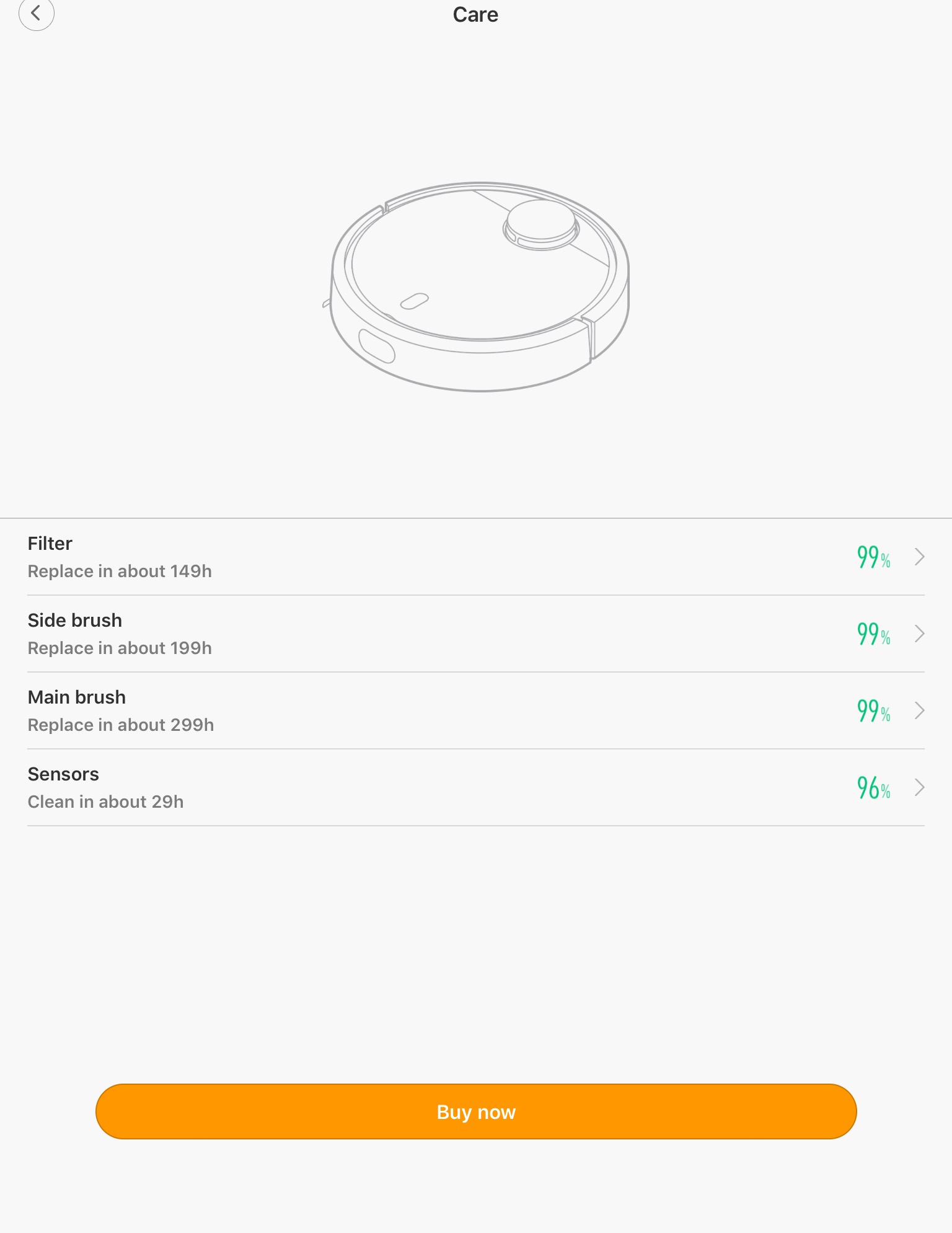Expand the Filter row chevron
952x1233 pixels.
919,557
